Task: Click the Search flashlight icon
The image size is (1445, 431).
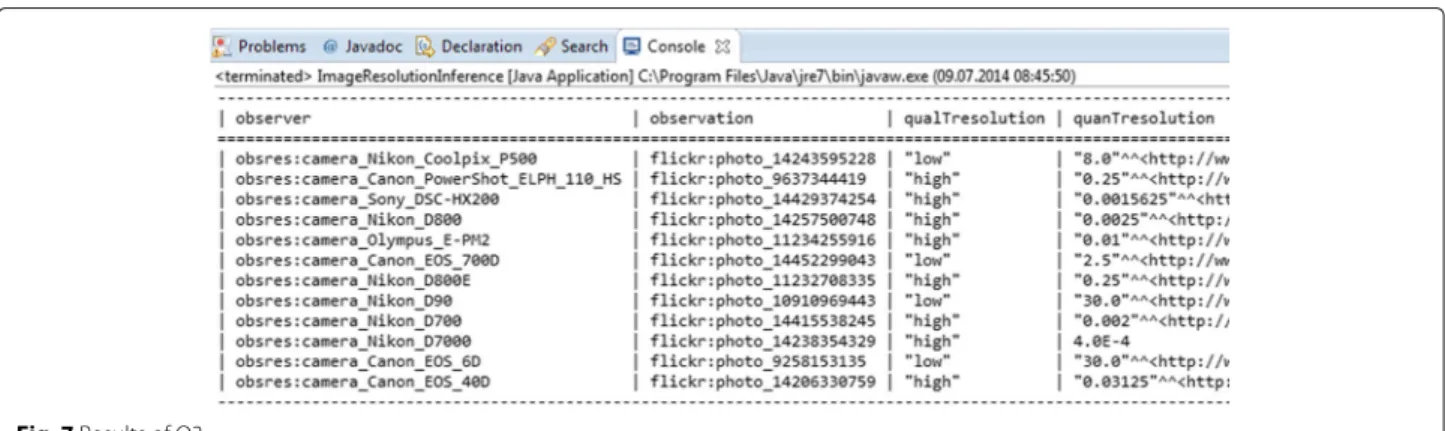Action: pyautogui.click(x=545, y=46)
